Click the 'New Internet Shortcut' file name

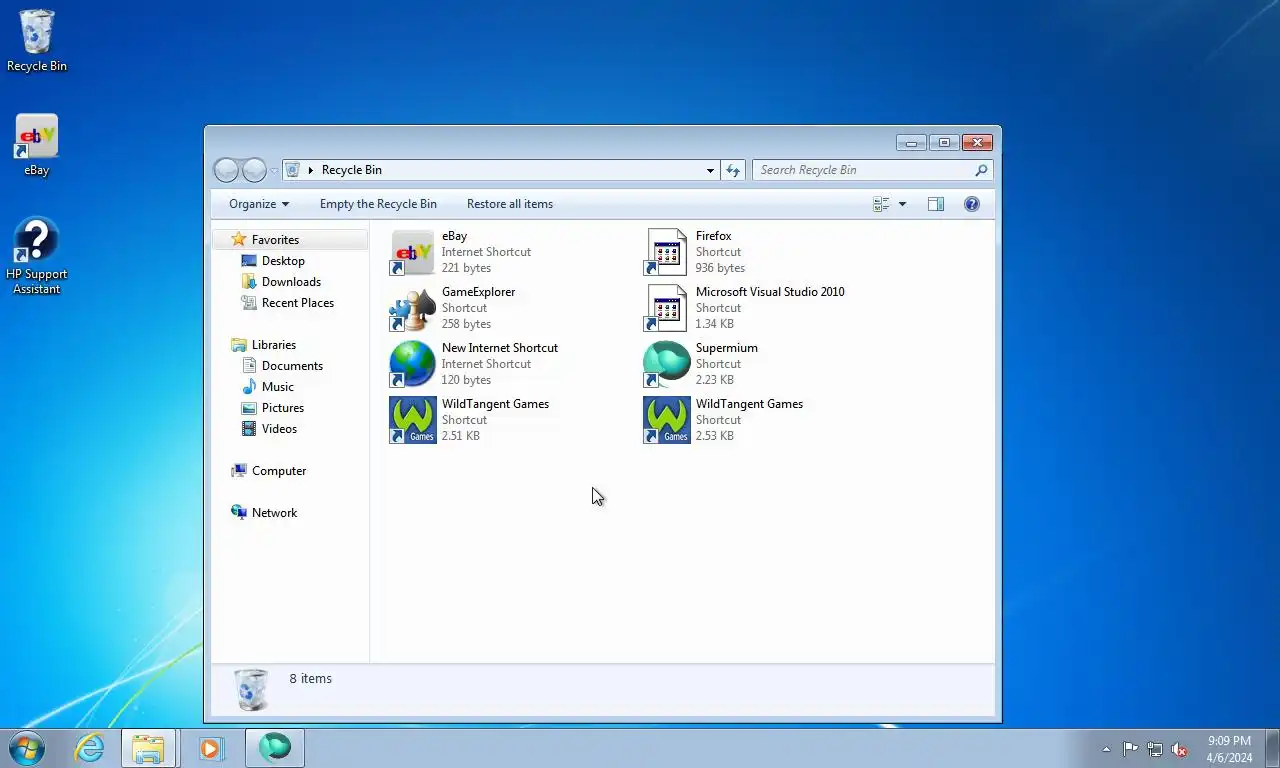500,348
